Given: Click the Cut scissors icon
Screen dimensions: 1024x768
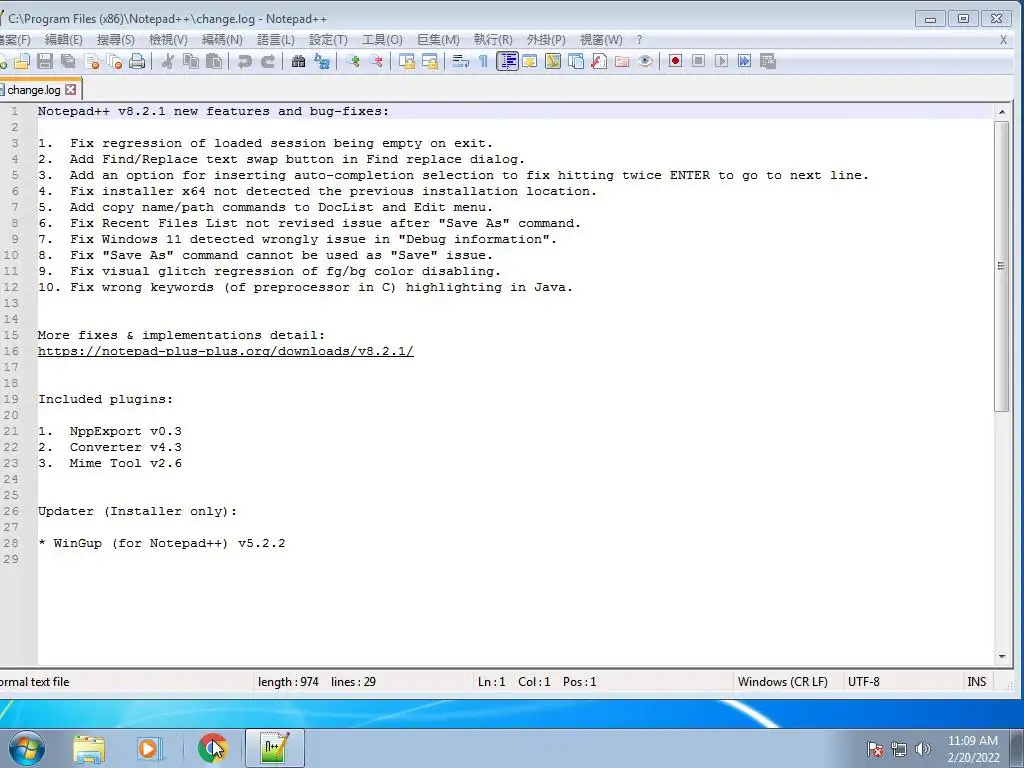Looking at the screenshot, I should 168,61.
